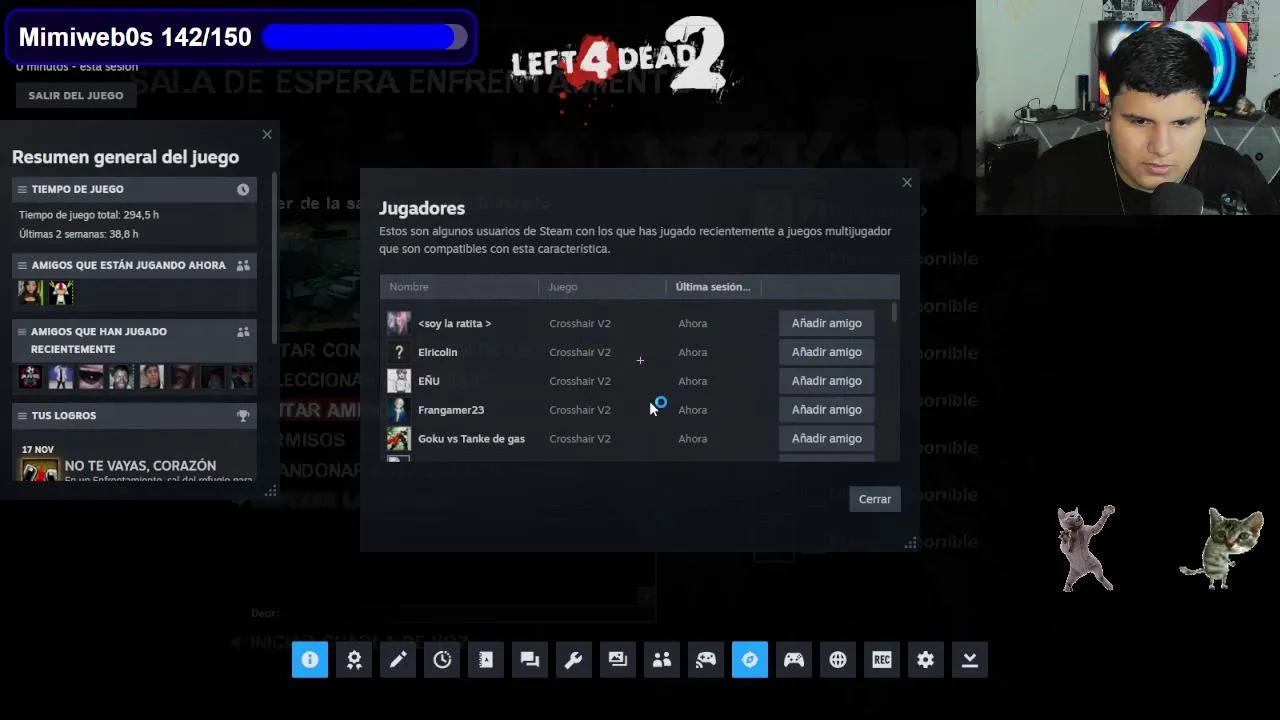The width and height of the screenshot is (1280, 720).
Task: Open the guides book icon in the overlay toolbar
Action: click(486, 660)
